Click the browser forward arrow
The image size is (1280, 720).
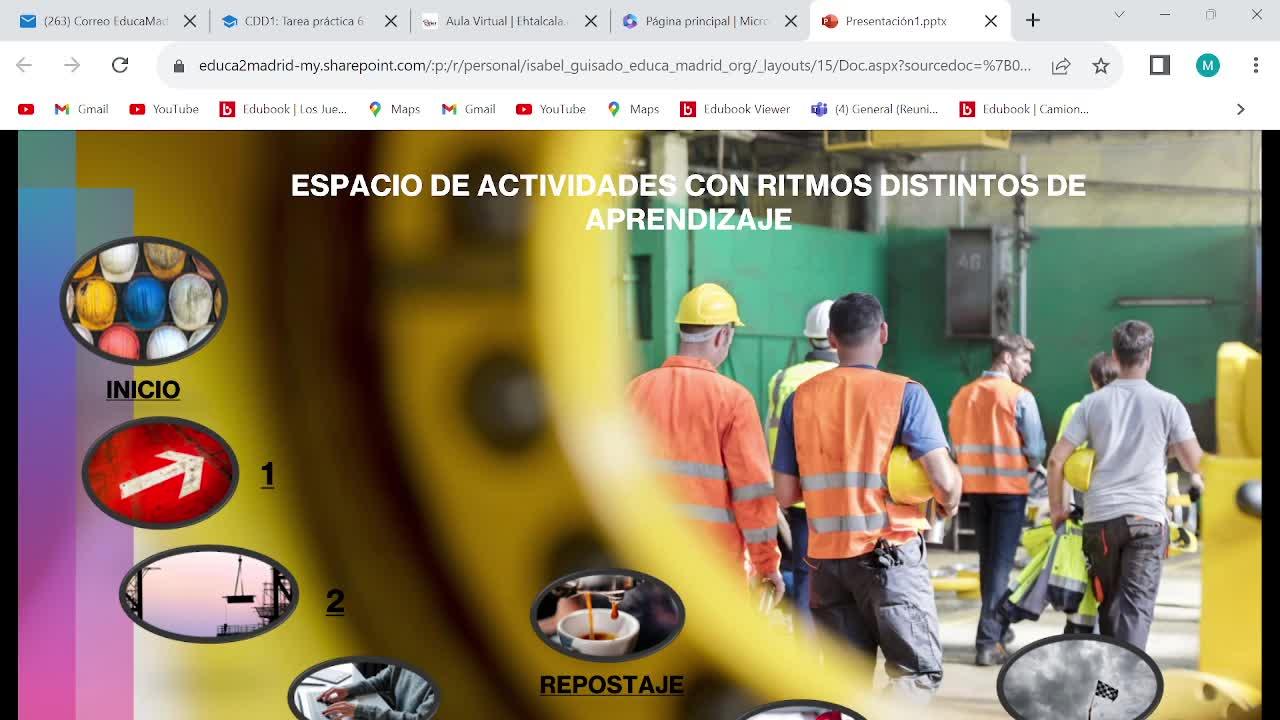click(72, 65)
